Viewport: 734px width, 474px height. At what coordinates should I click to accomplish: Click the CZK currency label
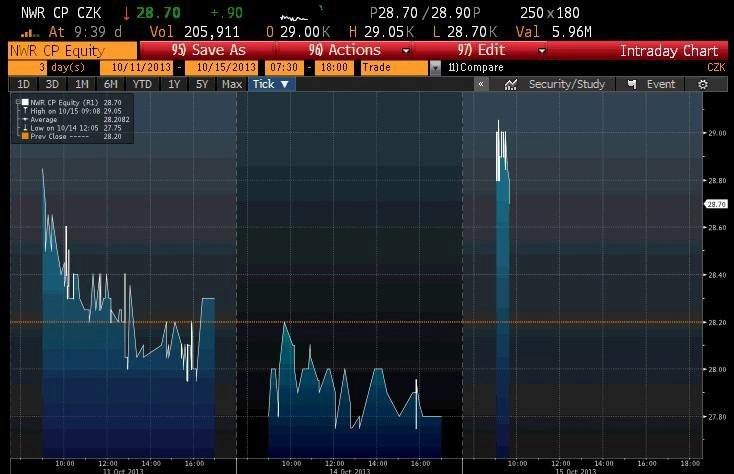pos(716,67)
